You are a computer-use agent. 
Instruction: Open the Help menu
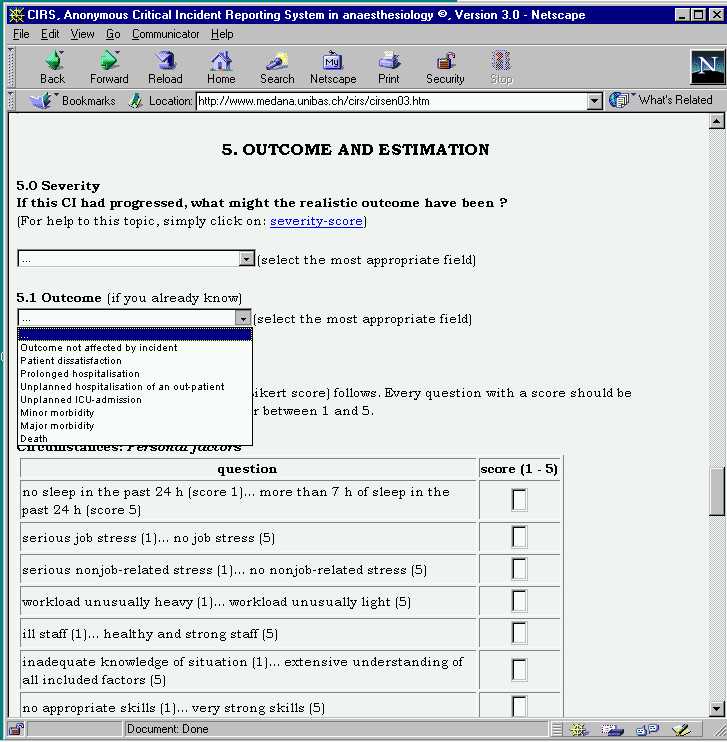click(x=222, y=34)
